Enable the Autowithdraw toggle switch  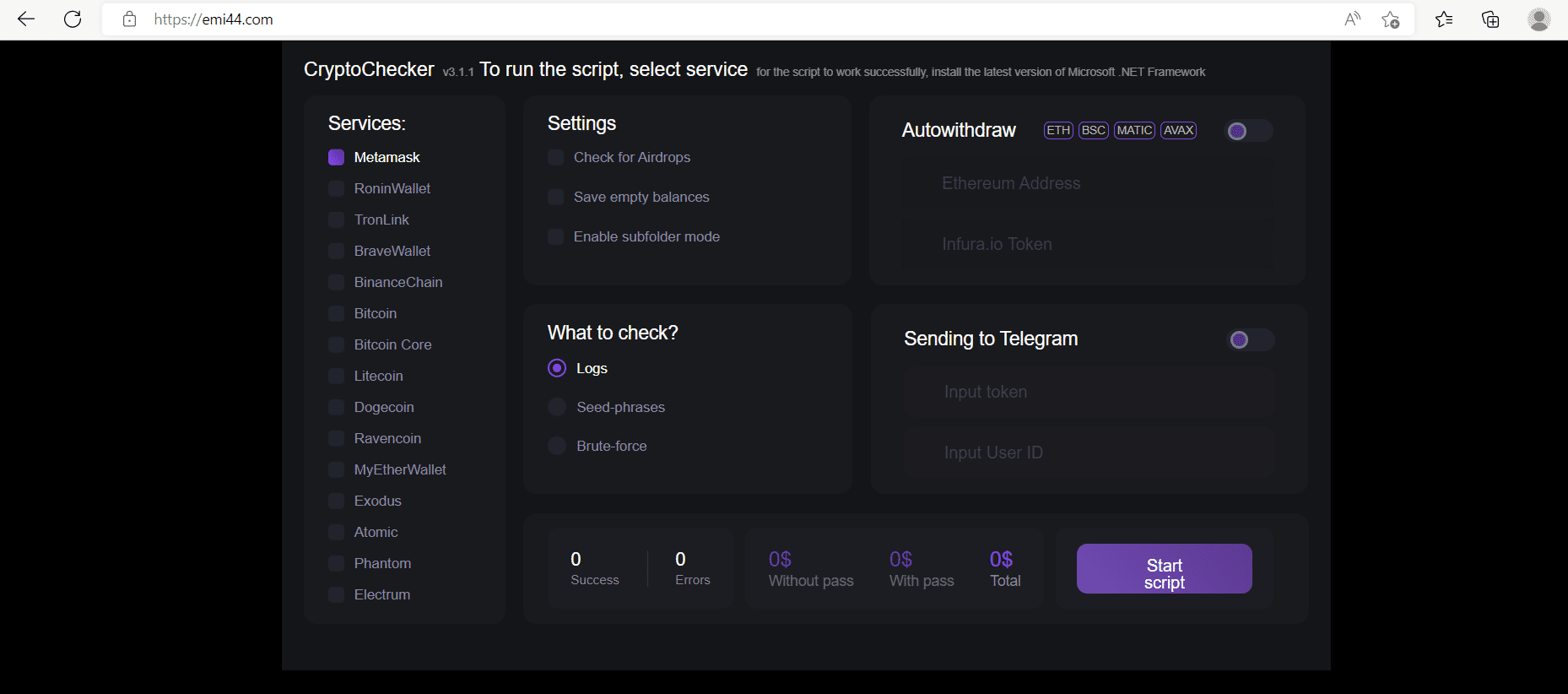1248,131
